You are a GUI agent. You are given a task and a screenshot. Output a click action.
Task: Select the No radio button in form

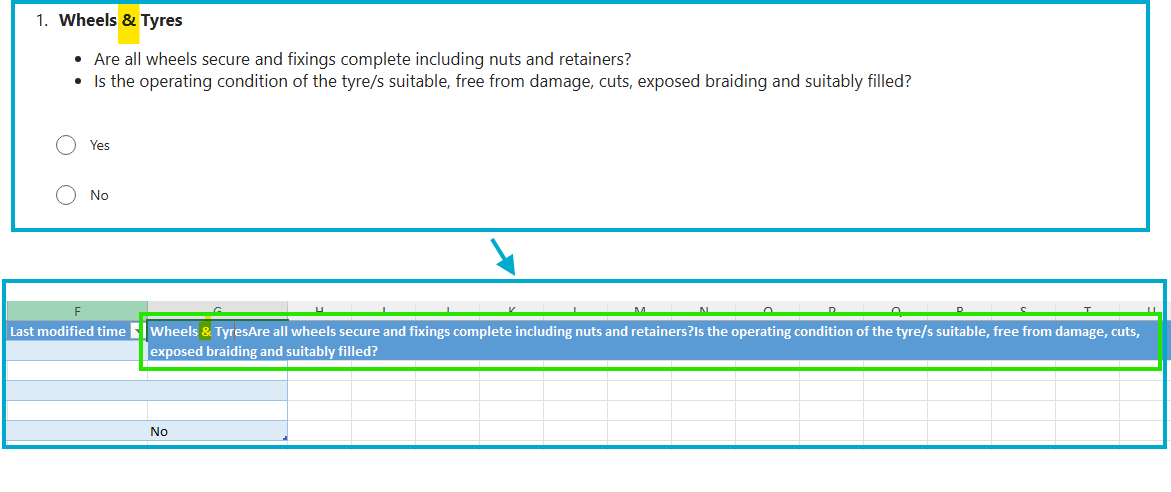coord(66,195)
